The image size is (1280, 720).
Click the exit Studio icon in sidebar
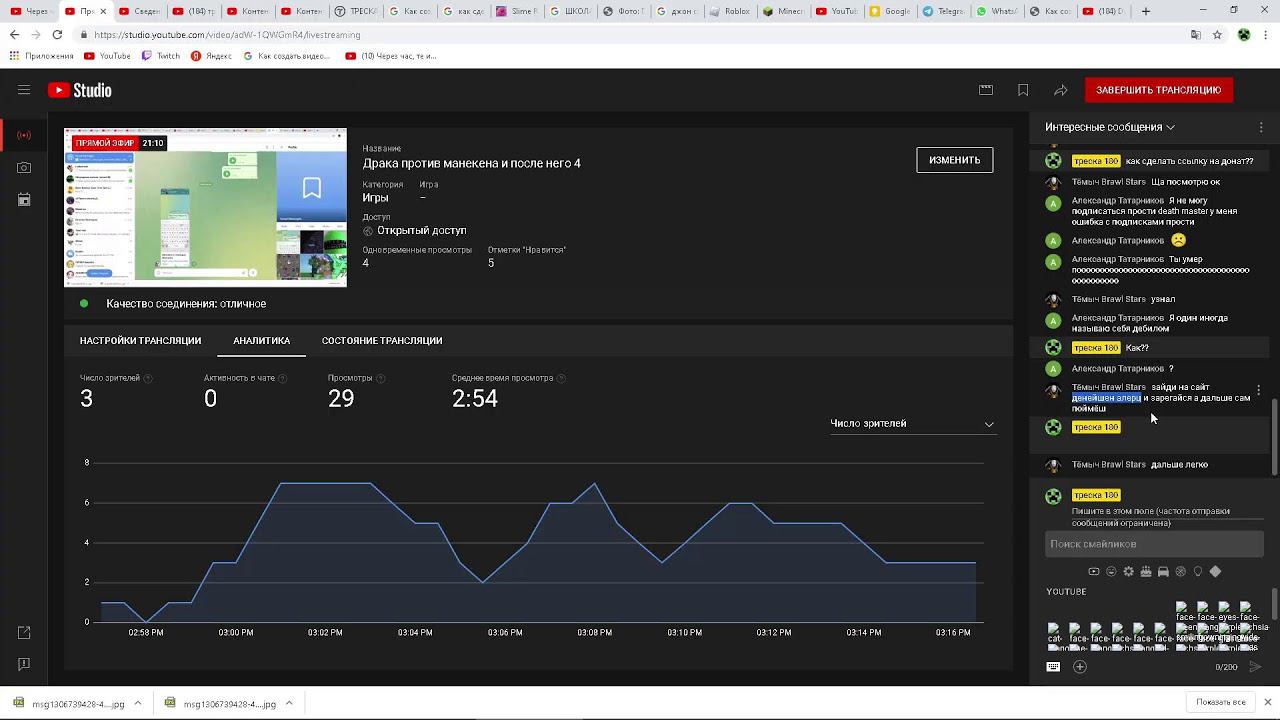(24, 632)
